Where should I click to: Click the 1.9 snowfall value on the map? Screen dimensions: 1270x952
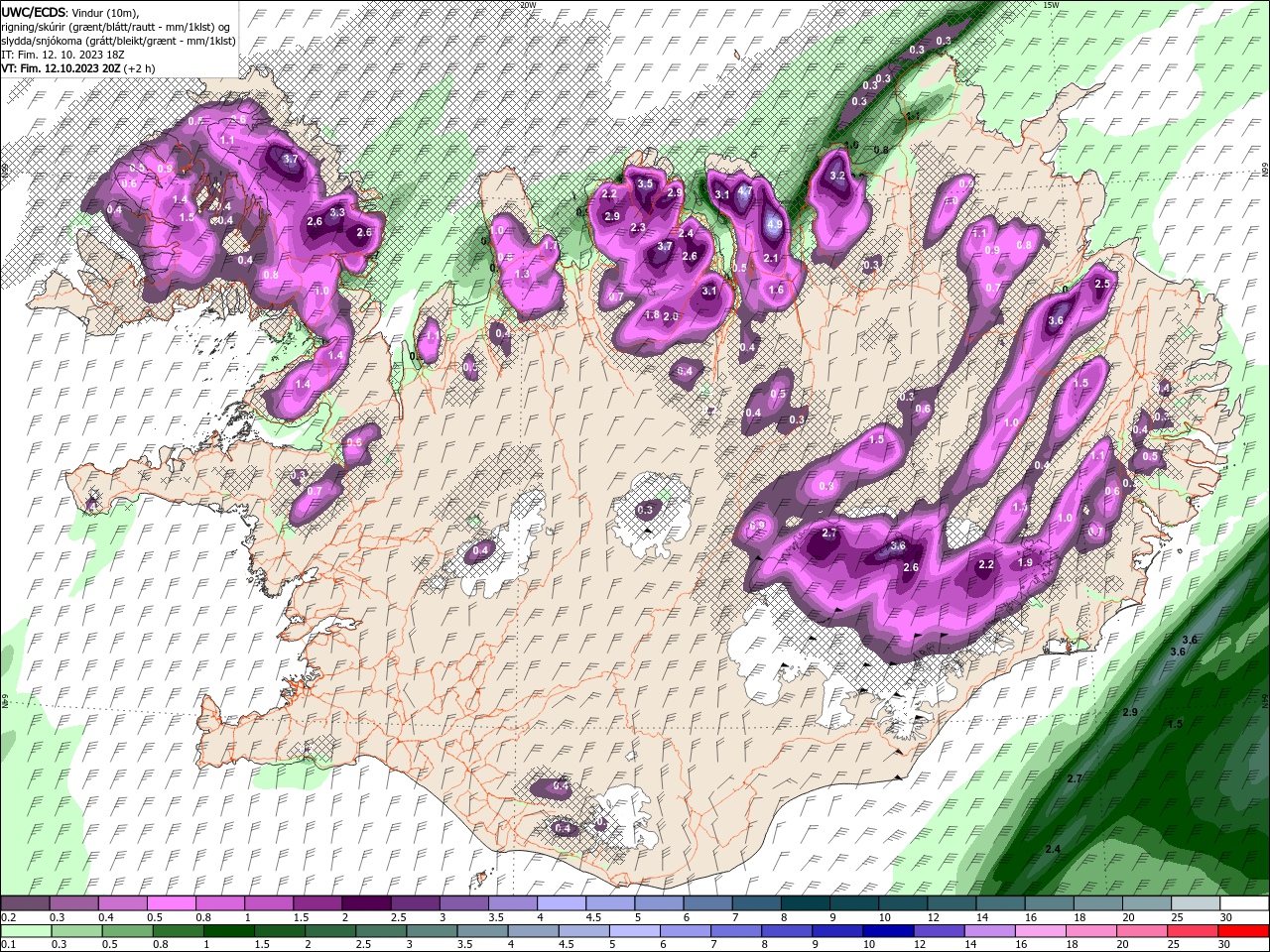pos(1026,562)
